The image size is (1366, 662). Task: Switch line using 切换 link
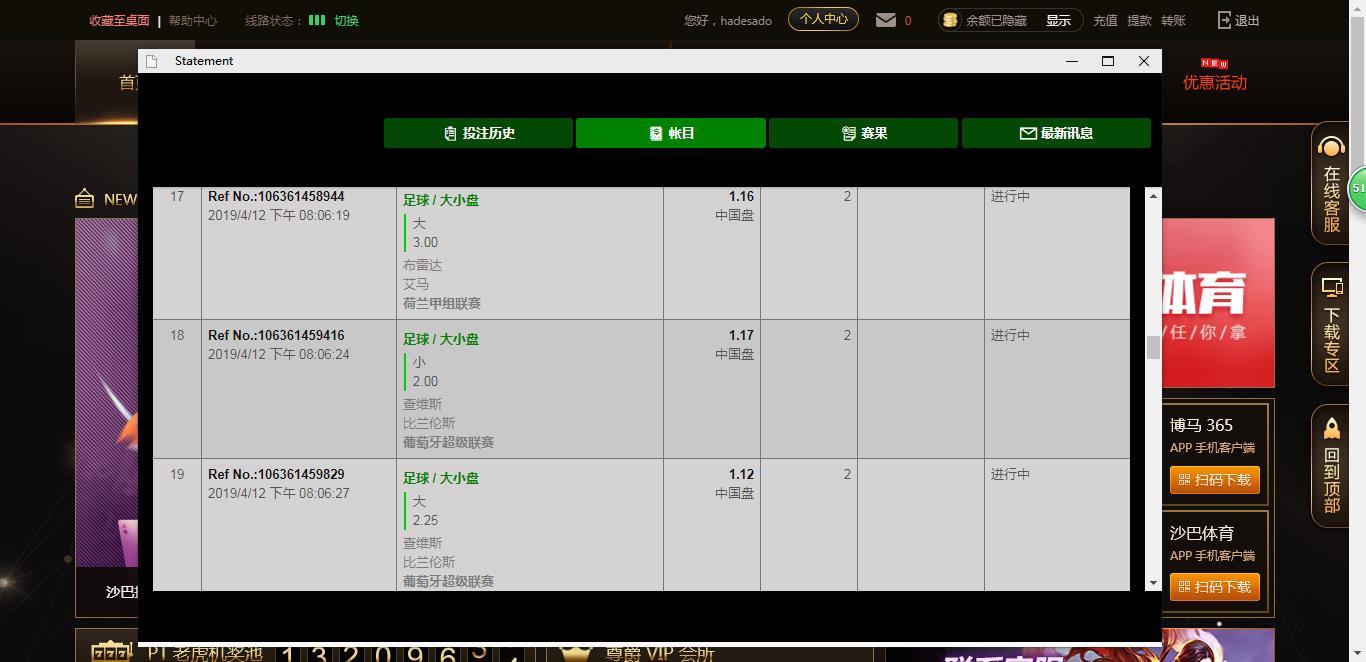pos(346,20)
